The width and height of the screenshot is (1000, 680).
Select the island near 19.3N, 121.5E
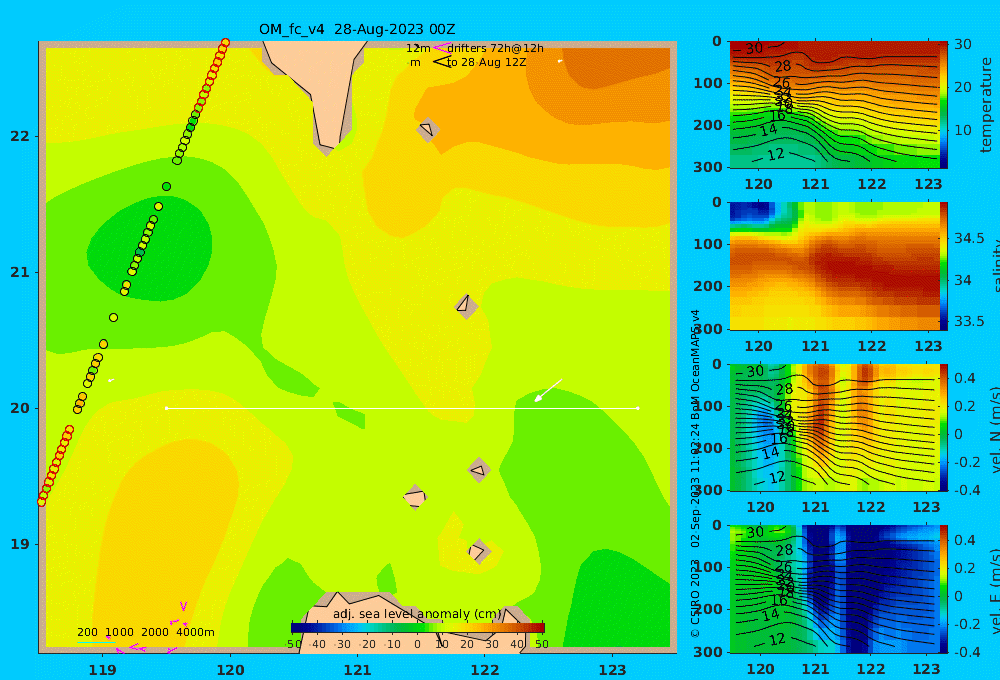point(415,497)
